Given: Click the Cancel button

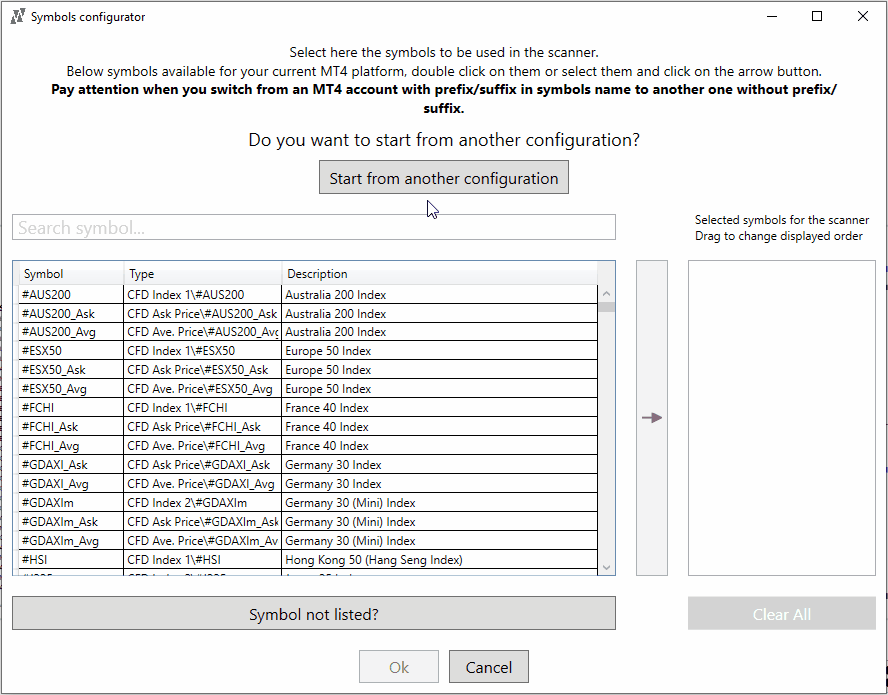Looking at the screenshot, I should (x=489, y=667).
